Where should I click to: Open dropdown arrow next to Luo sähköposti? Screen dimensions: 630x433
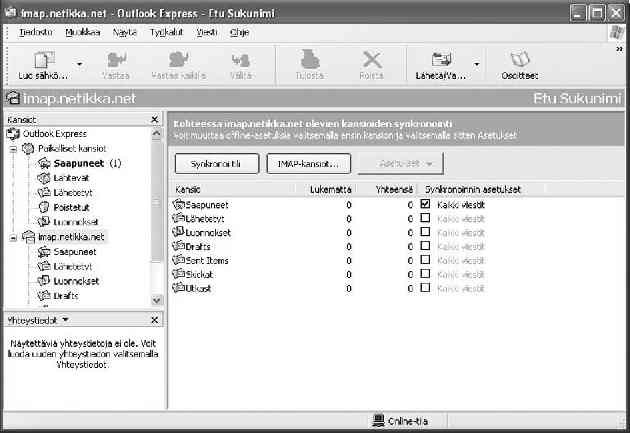pyautogui.click(x=80, y=64)
